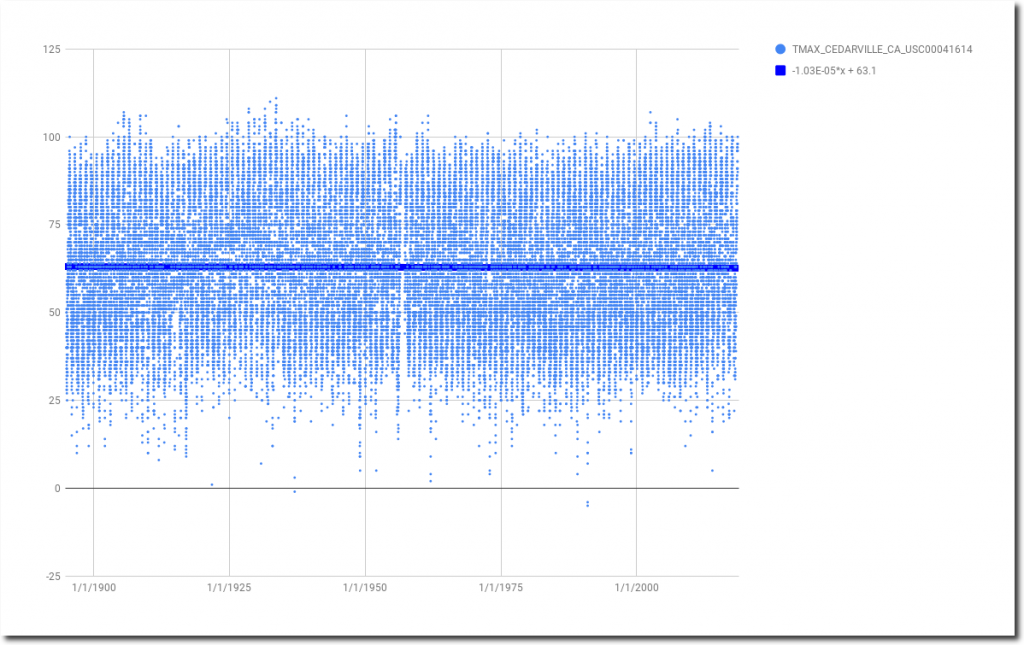Click the dark blue square trendline legend marker
This screenshot has width=1024, height=645.
pyautogui.click(x=780, y=71)
